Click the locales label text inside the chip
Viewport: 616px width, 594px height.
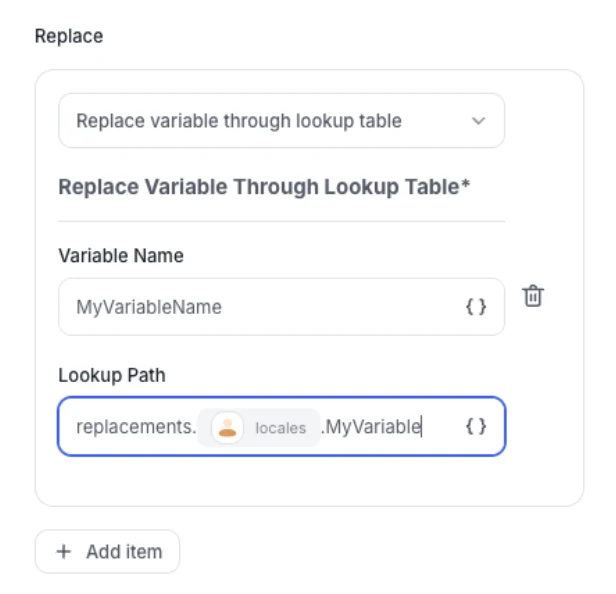tap(280, 428)
